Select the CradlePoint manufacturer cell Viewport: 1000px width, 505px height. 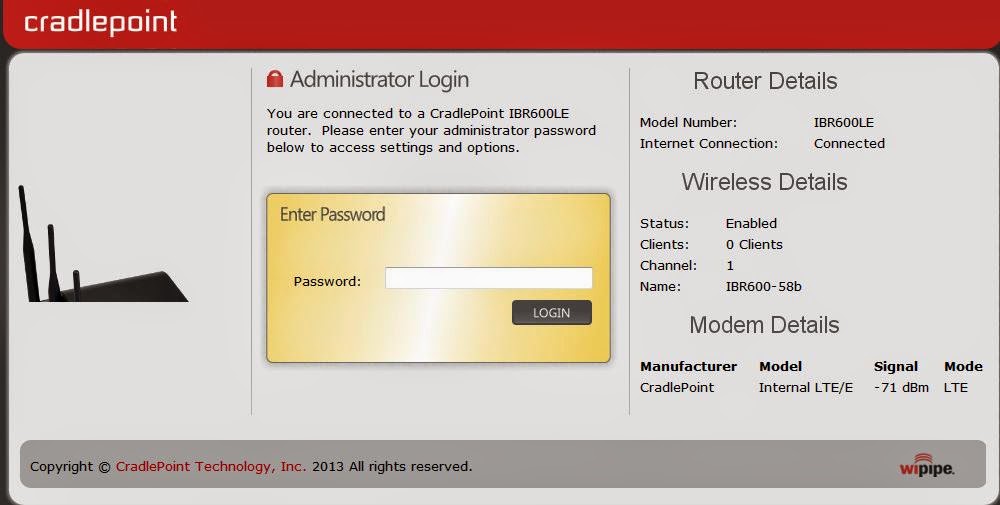pos(677,388)
